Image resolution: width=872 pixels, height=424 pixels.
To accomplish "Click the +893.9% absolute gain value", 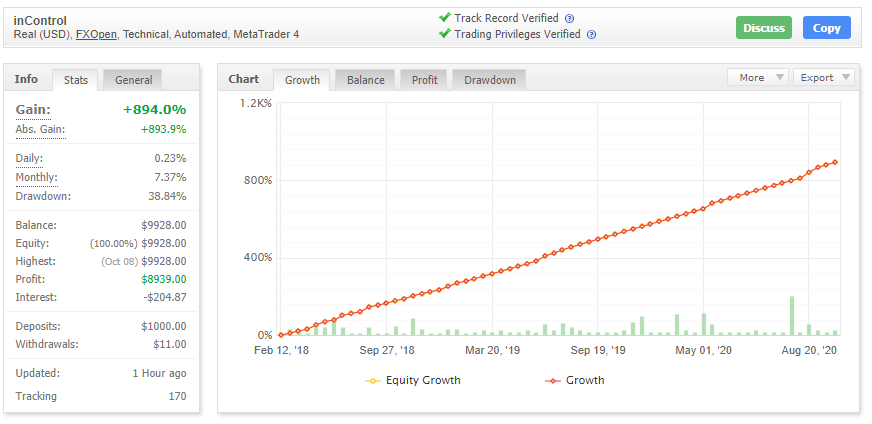I will (x=164, y=130).
